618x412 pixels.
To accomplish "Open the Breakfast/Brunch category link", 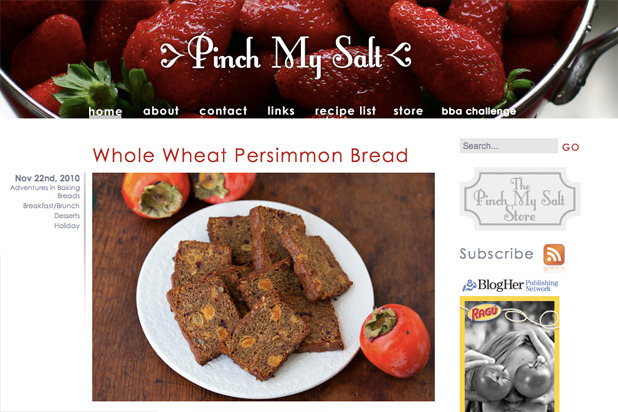I will click(x=51, y=206).
